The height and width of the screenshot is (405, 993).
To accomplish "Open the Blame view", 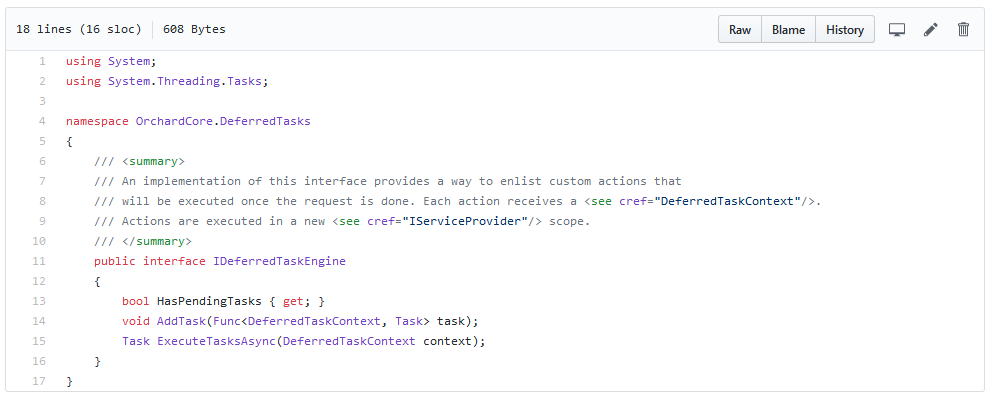I will click(788, 30).
